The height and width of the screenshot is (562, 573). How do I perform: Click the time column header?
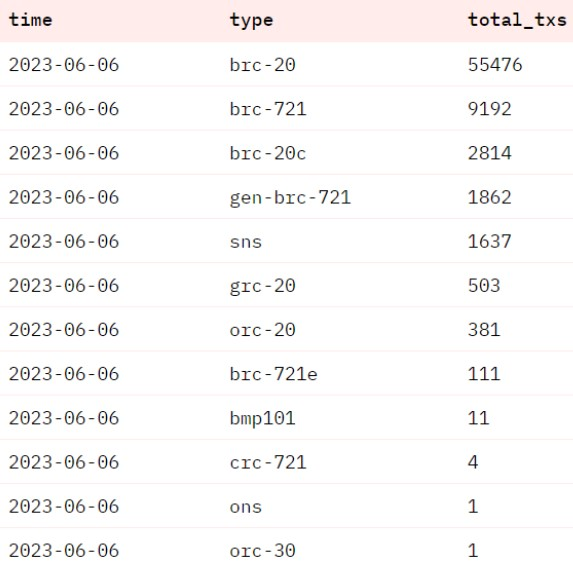coord(30,20)
